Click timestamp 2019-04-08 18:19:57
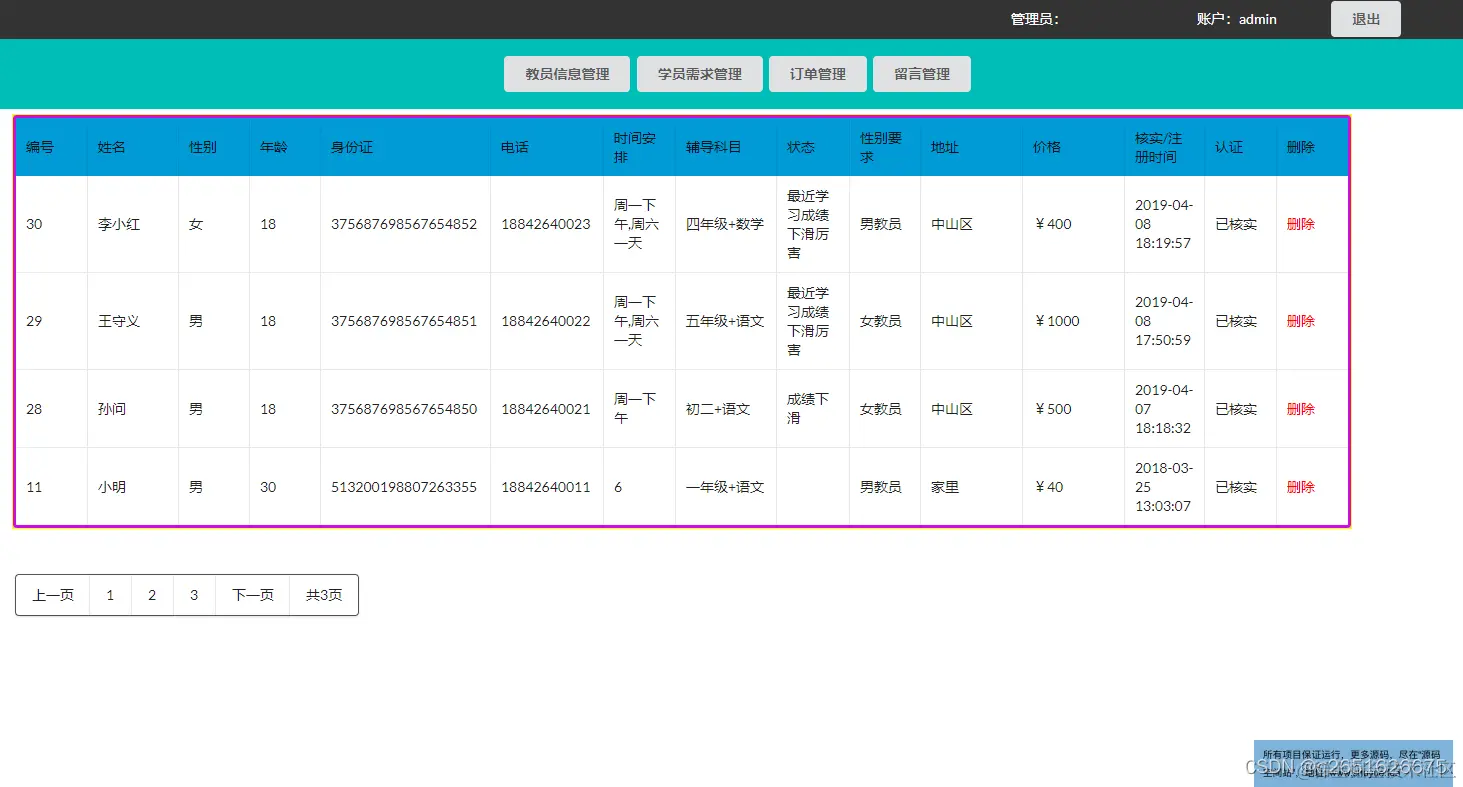The height and width of the screenshot is (787, 1463). 1164,224
